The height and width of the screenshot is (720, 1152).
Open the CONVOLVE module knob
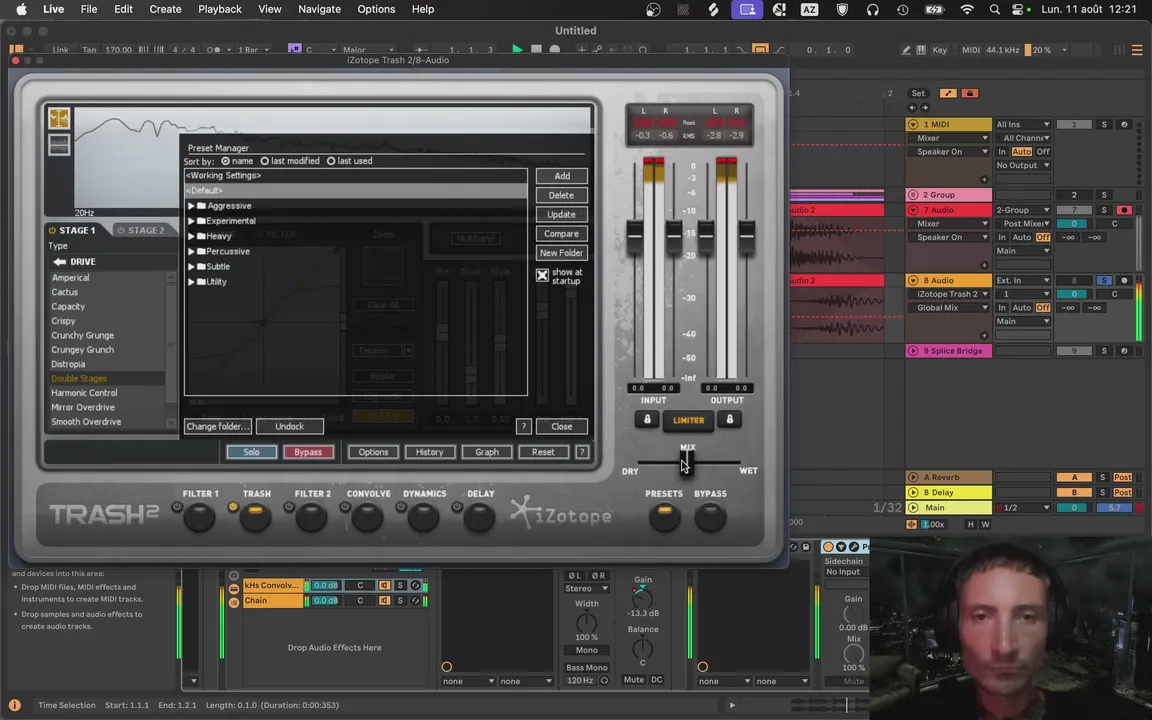click(x=367, y=517)
